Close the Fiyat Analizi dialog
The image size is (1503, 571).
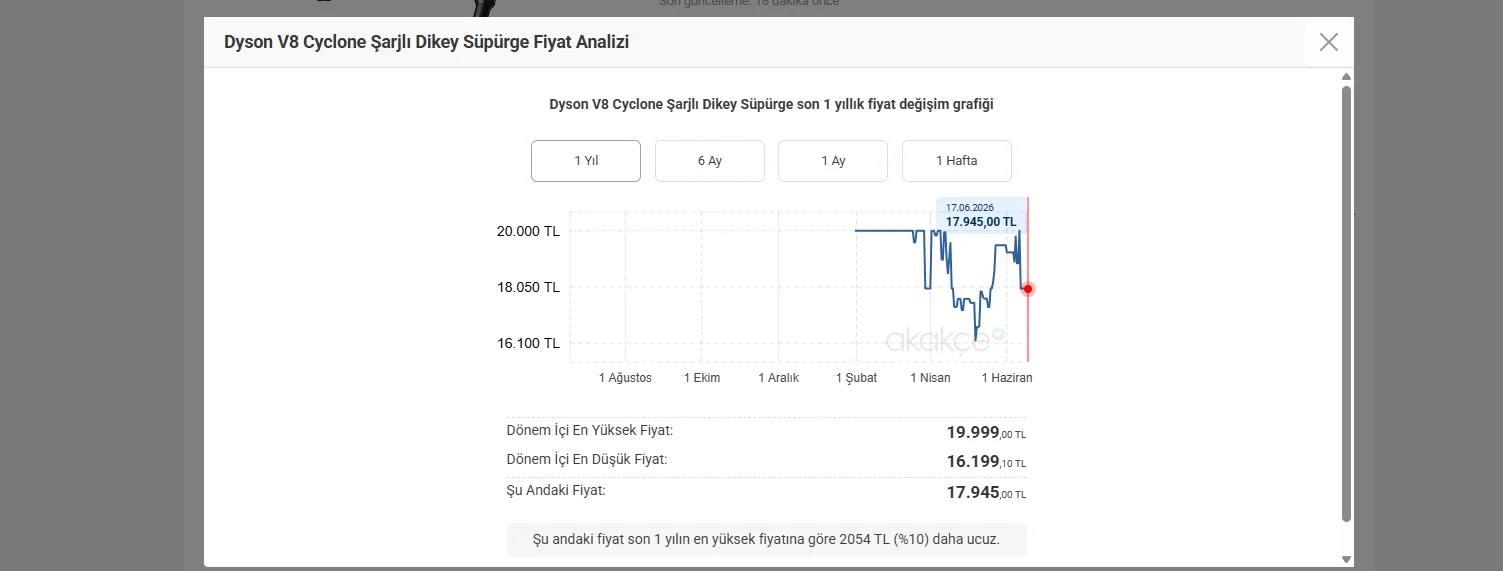pyautogui.click(x=1328, y=42)
